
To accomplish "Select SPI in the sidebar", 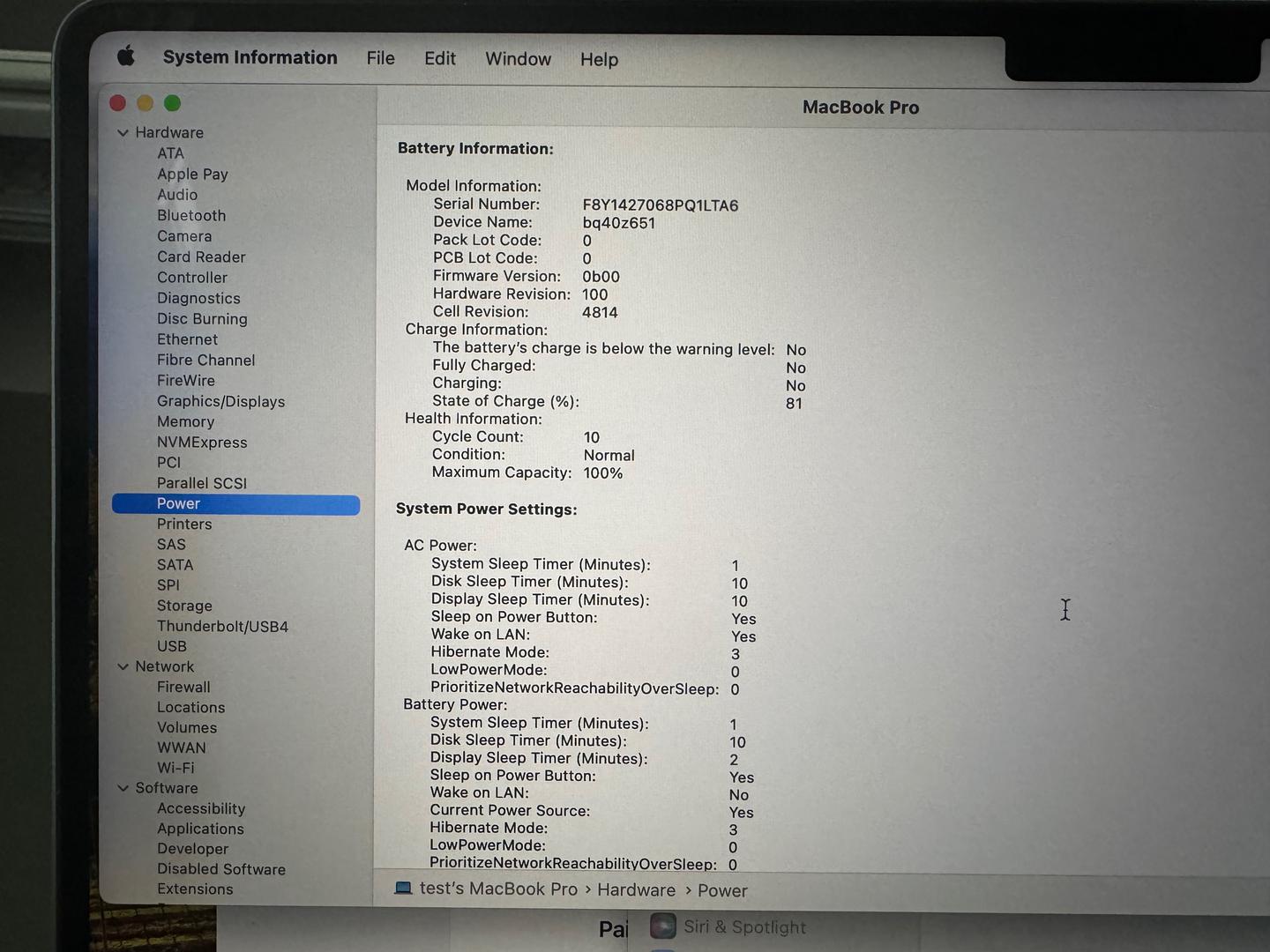I will coord(168,585).
